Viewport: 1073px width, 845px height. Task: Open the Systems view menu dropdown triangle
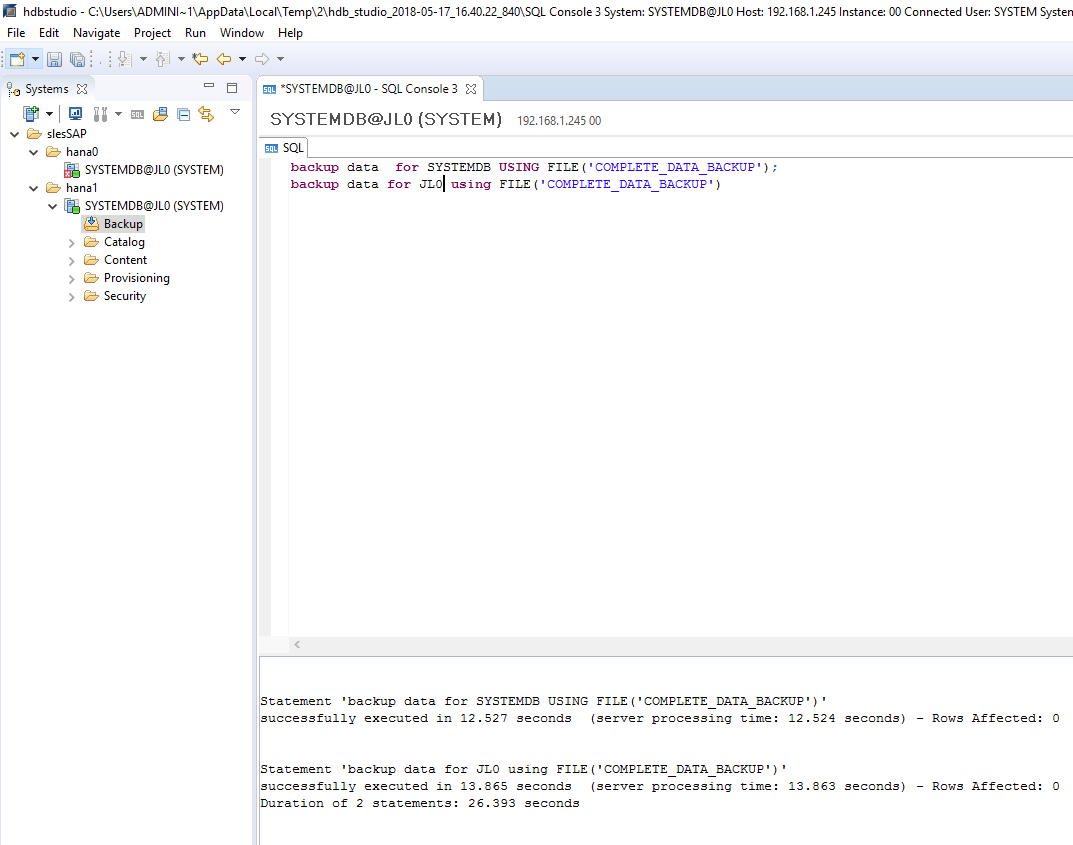pos(235,112)
